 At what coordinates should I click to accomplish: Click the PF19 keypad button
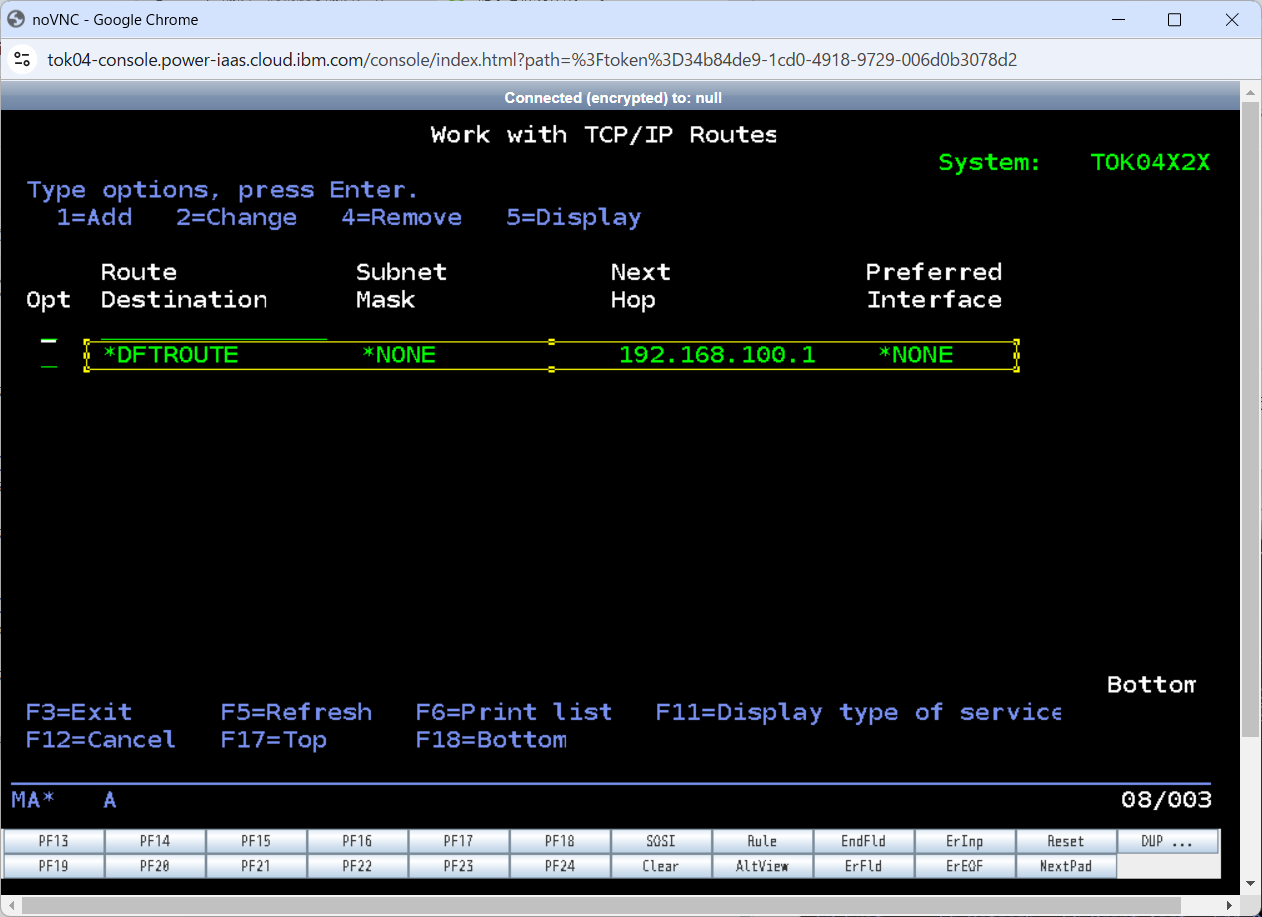pyautogui.click(x=54, y=866)
